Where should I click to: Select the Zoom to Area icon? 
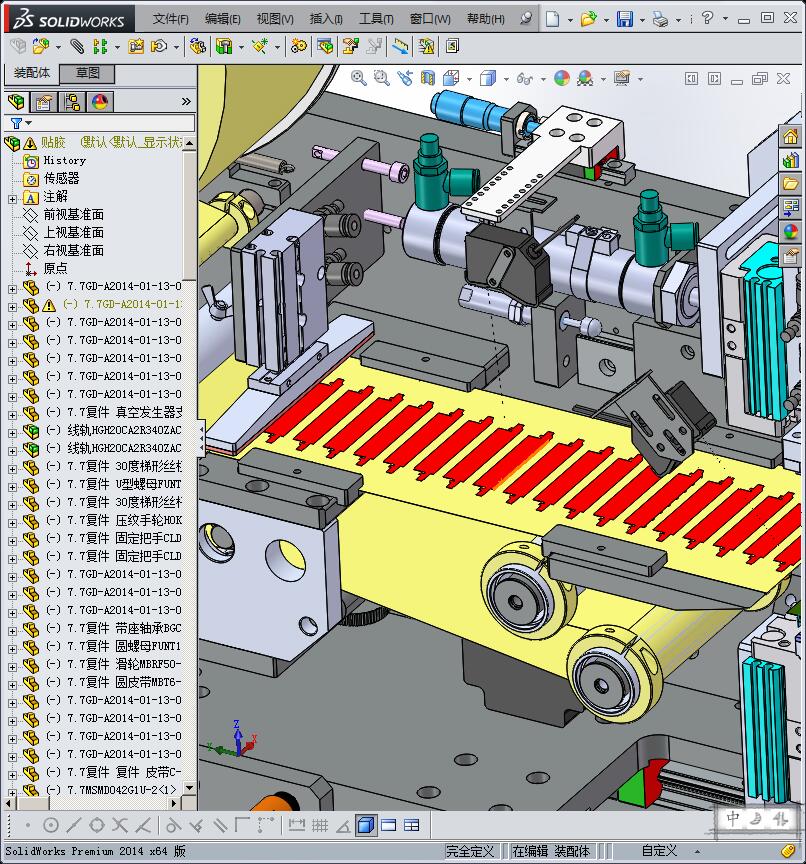381,78
